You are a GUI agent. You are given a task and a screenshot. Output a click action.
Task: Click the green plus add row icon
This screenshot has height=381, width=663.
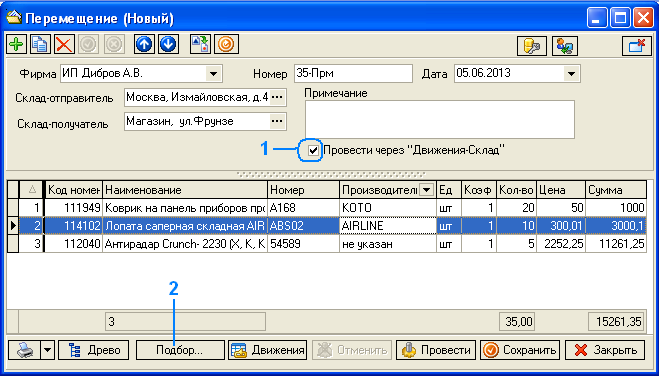pyautogui.click(x=16, y=44)
